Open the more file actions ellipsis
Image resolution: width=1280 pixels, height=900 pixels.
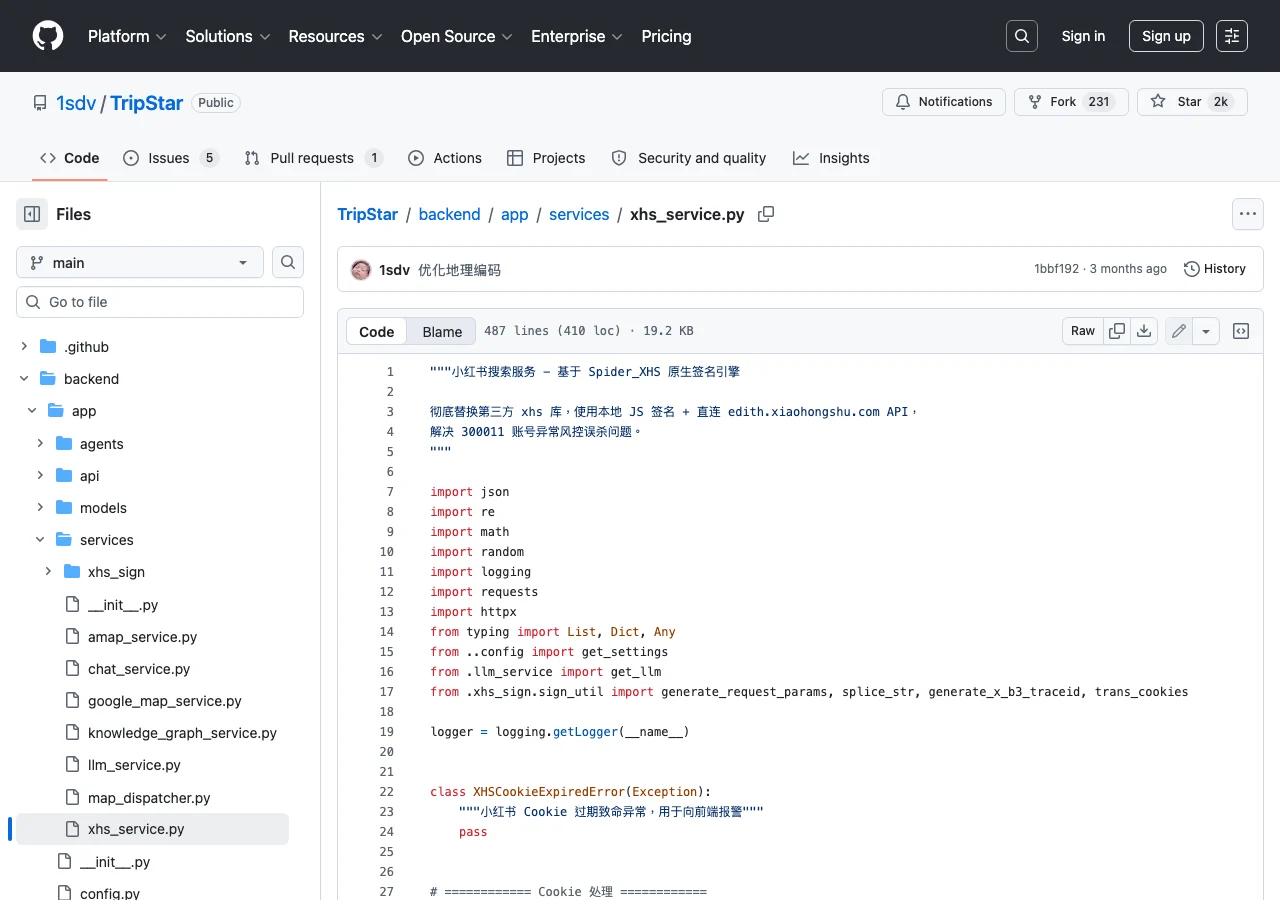[1247, 214]
